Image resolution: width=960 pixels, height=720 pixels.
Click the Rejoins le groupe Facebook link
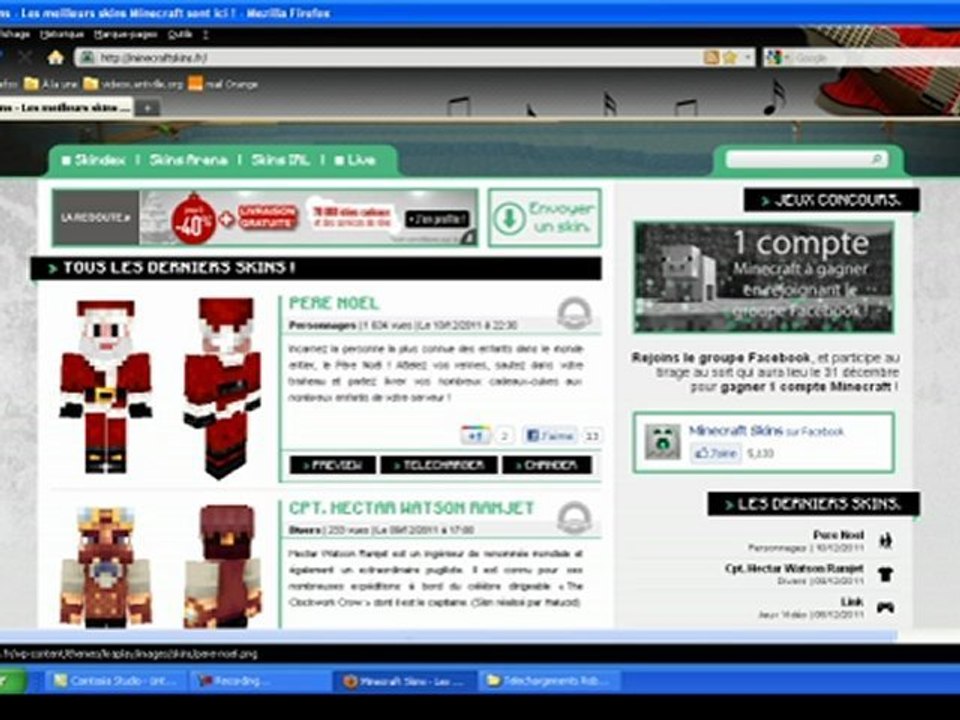click(x=721, y=358)
